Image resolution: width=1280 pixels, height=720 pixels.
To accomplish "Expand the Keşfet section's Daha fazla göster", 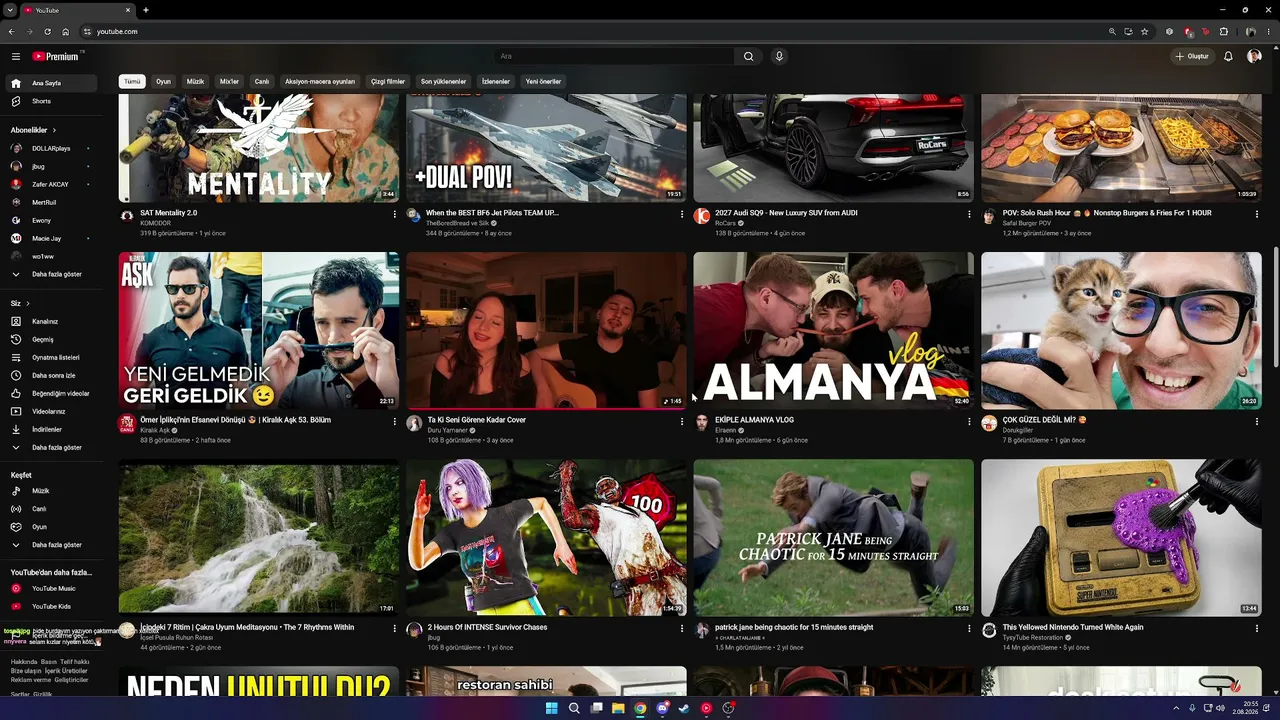I will pos(54,545).
